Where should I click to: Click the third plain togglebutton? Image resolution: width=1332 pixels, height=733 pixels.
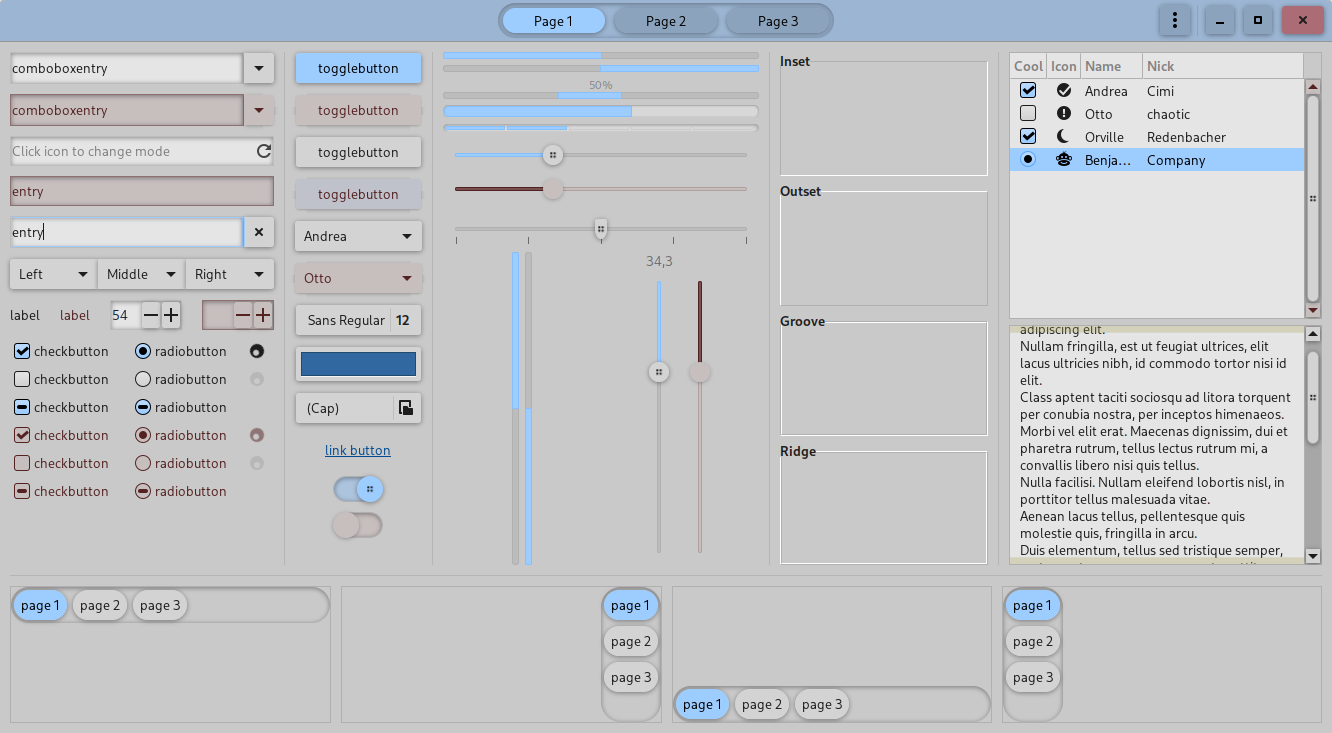pos(358,152)
